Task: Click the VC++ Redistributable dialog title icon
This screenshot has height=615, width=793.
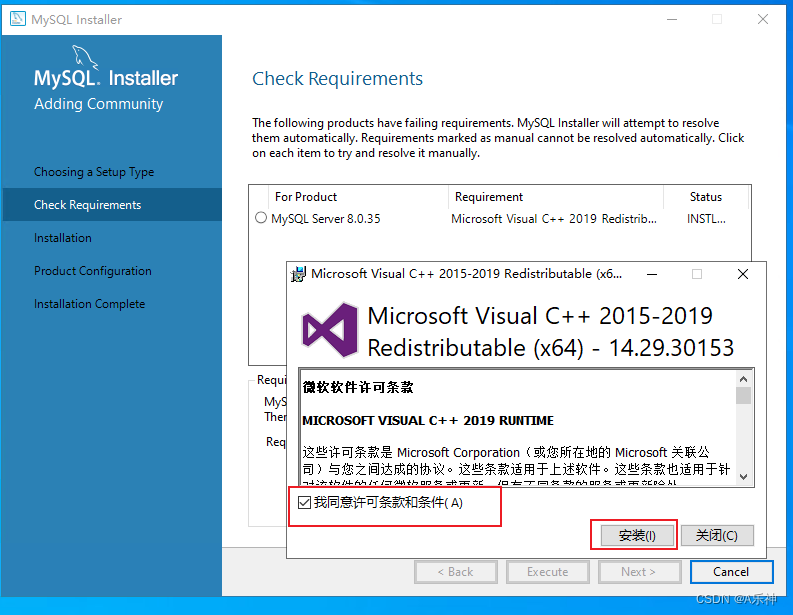Action: [298, 274]
